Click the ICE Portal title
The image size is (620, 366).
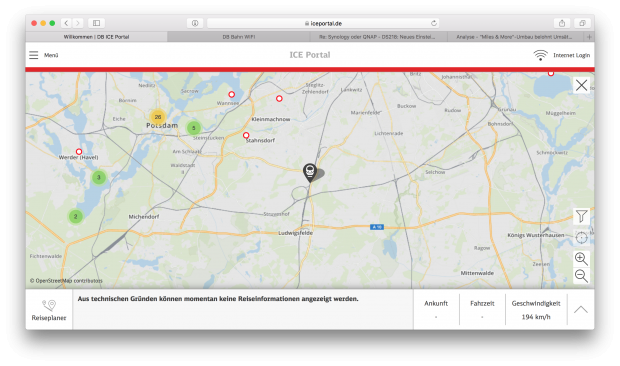(x=310, y=55)
